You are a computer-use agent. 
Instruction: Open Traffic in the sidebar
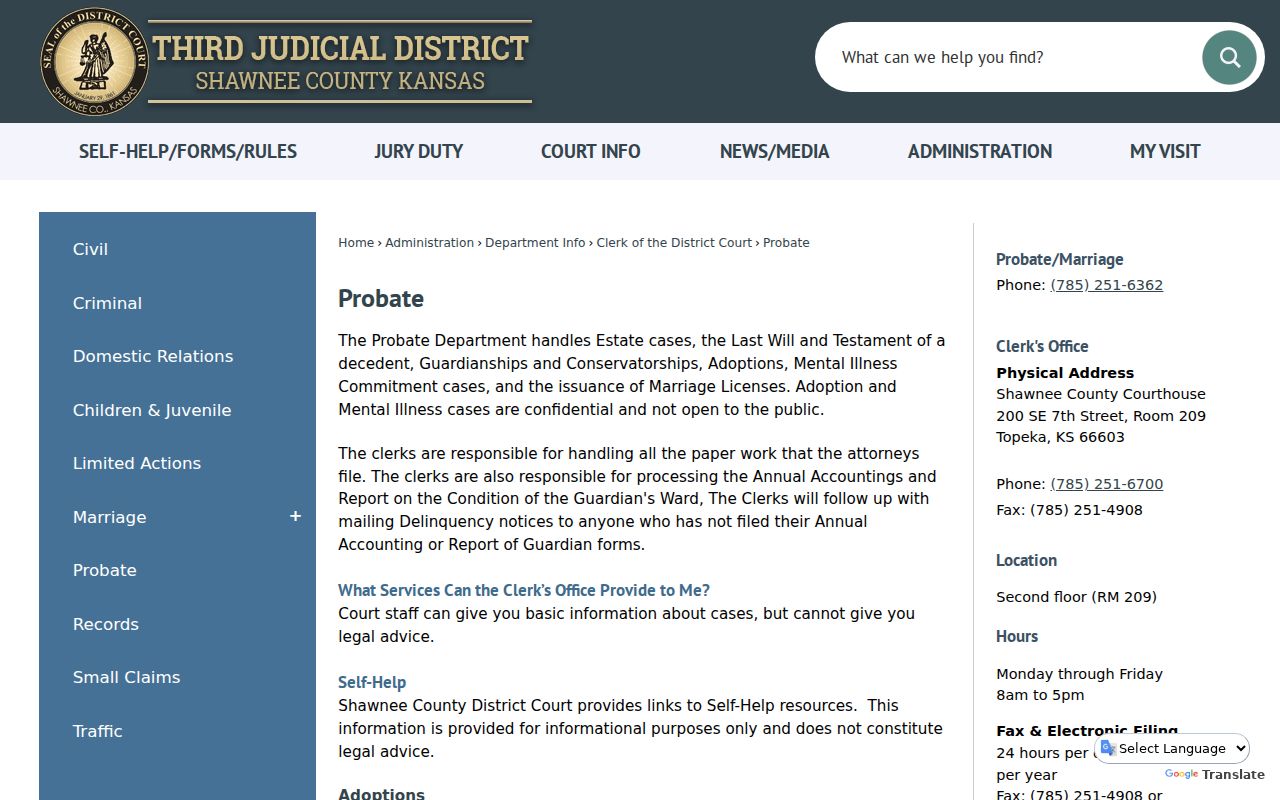pos(98,731)
